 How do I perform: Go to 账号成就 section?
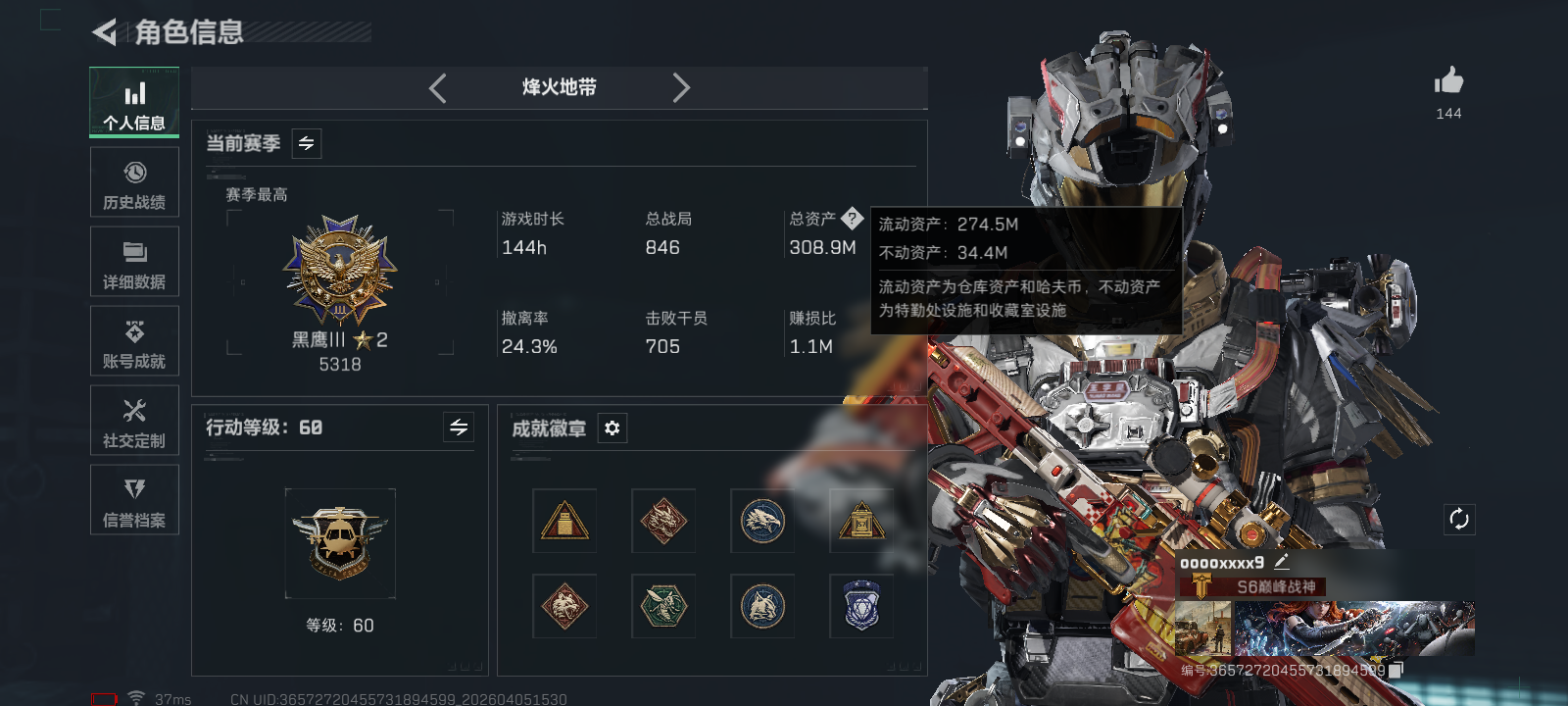click(134, 340)
